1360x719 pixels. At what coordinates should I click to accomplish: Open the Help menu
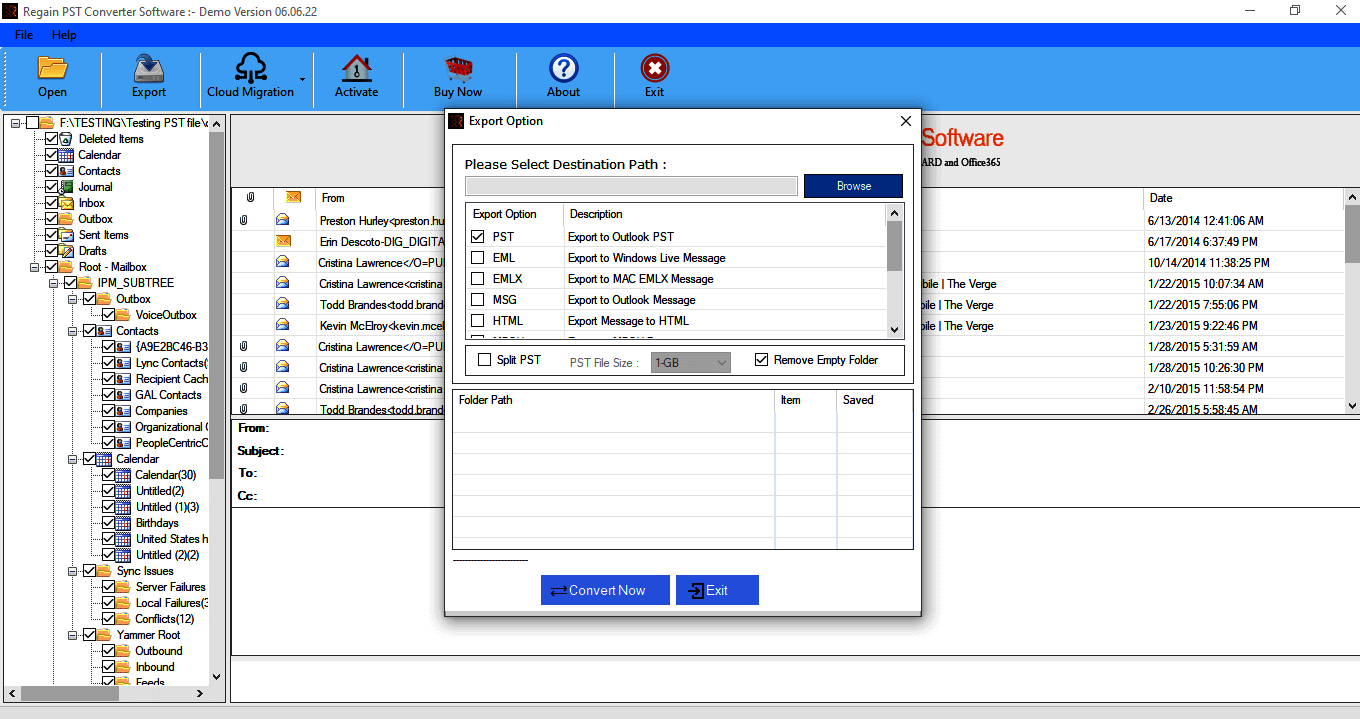pyautogui.click(x=64, y=35)
